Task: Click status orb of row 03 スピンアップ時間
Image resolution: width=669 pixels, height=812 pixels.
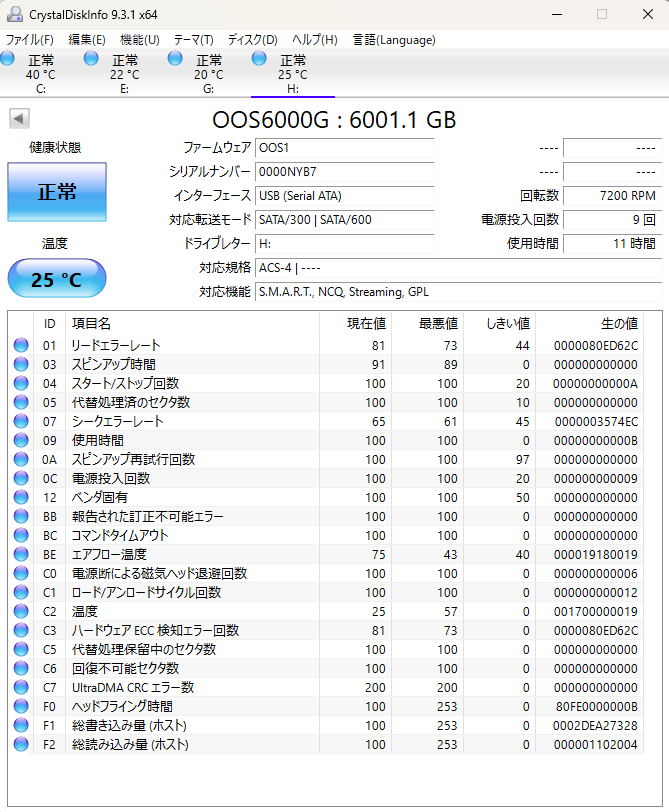Action: click(21, 364)
